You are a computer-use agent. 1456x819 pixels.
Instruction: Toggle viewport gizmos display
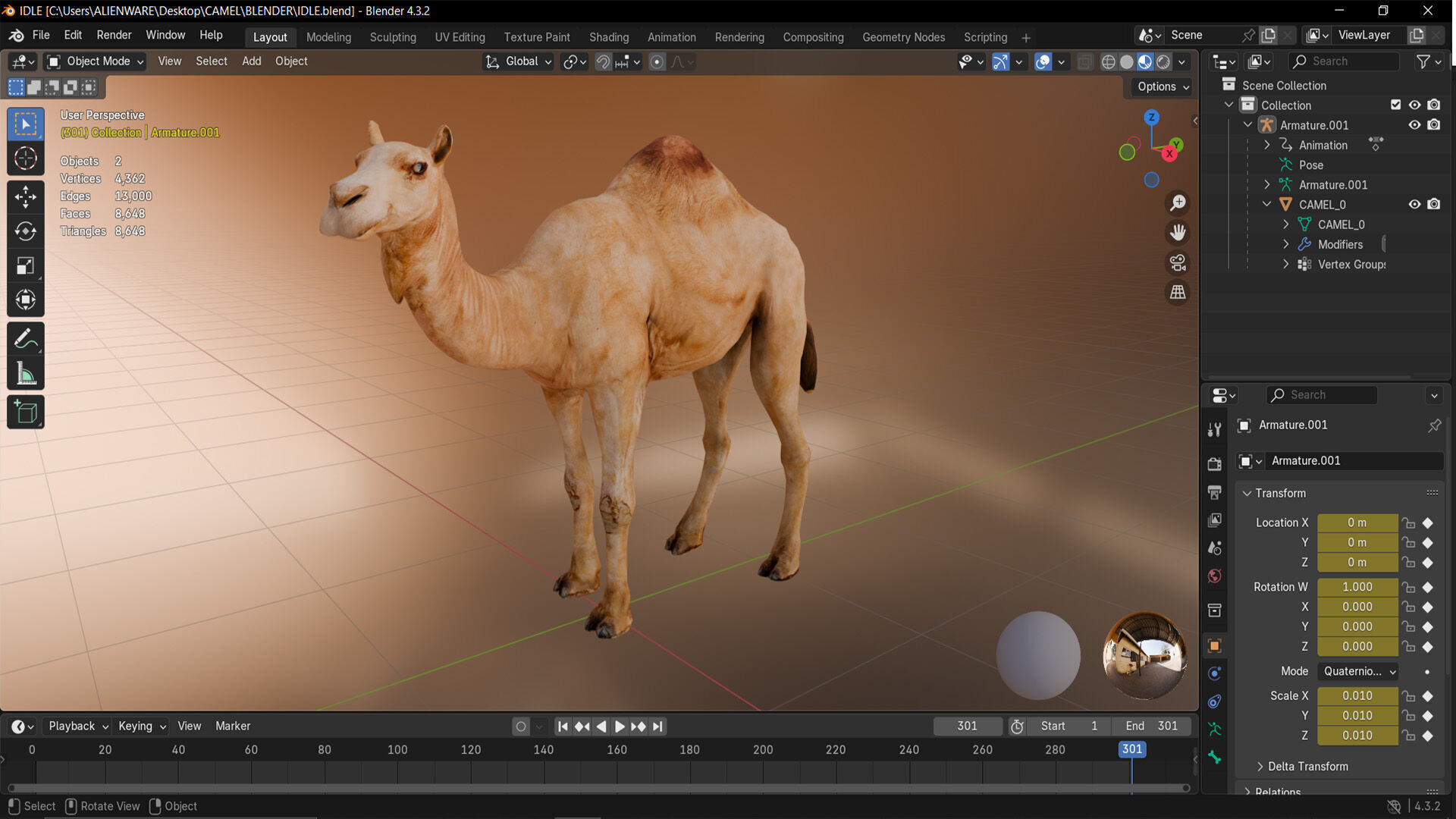[x=1001, y=61]
